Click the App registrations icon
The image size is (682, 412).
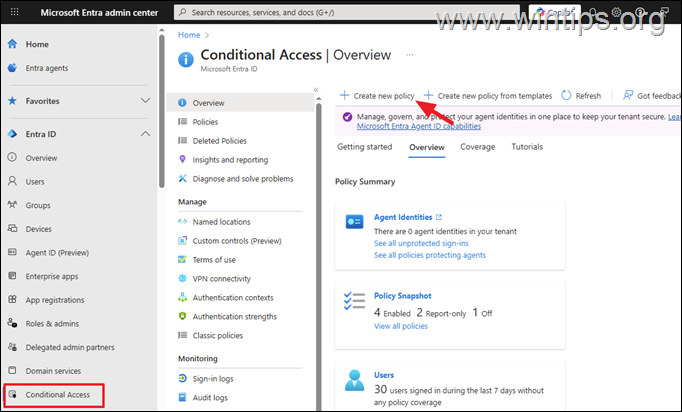[12, 300]
